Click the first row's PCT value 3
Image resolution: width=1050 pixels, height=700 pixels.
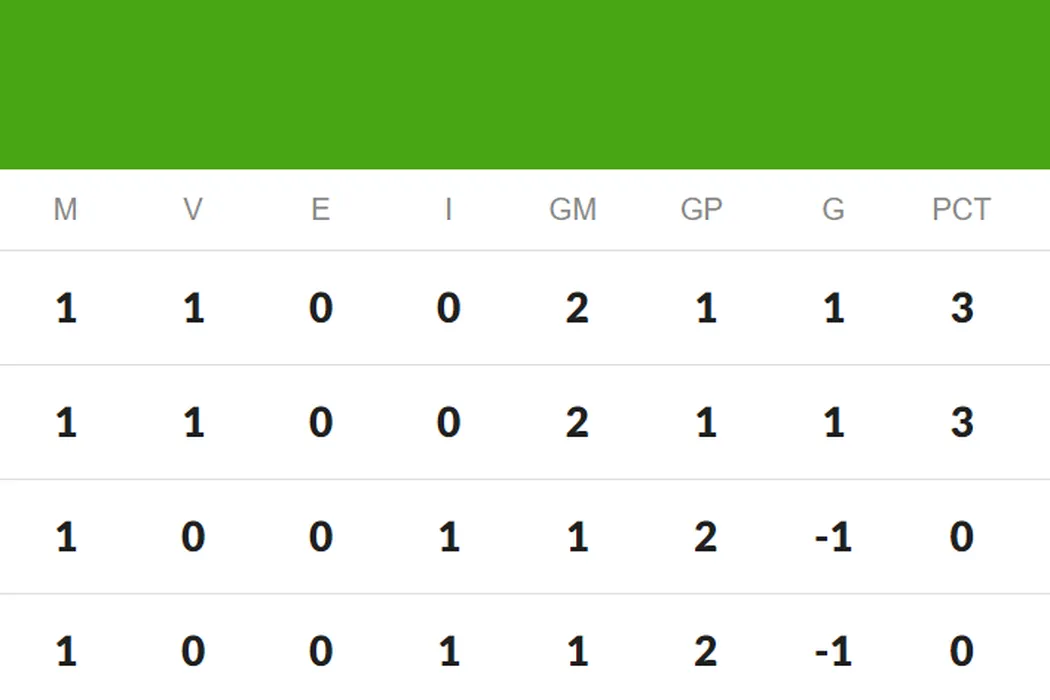click(961, 308)
